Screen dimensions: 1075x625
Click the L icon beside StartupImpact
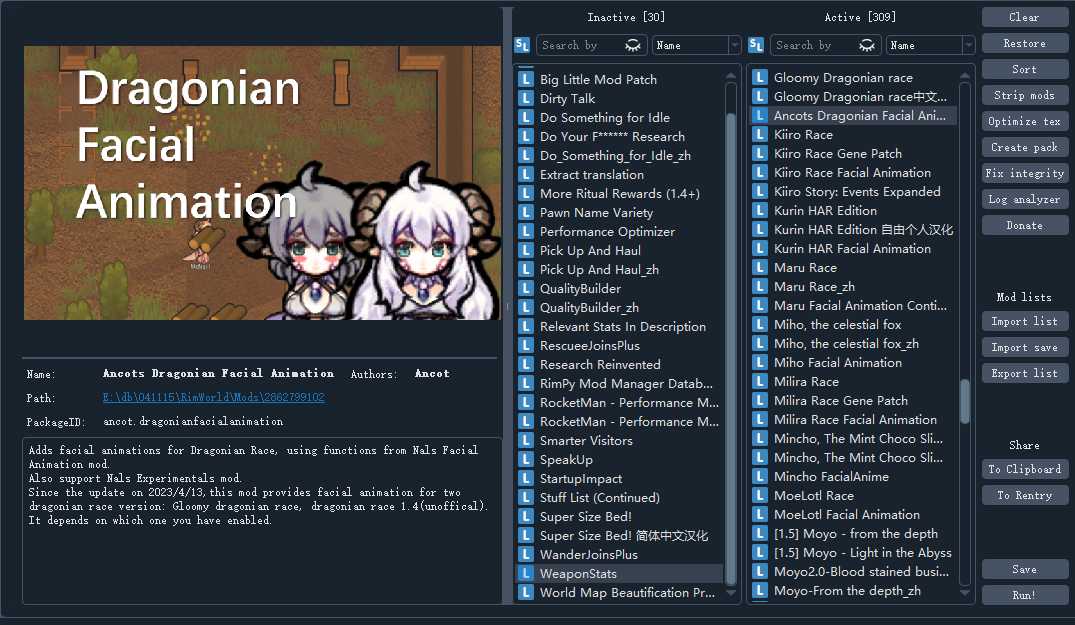526,478
